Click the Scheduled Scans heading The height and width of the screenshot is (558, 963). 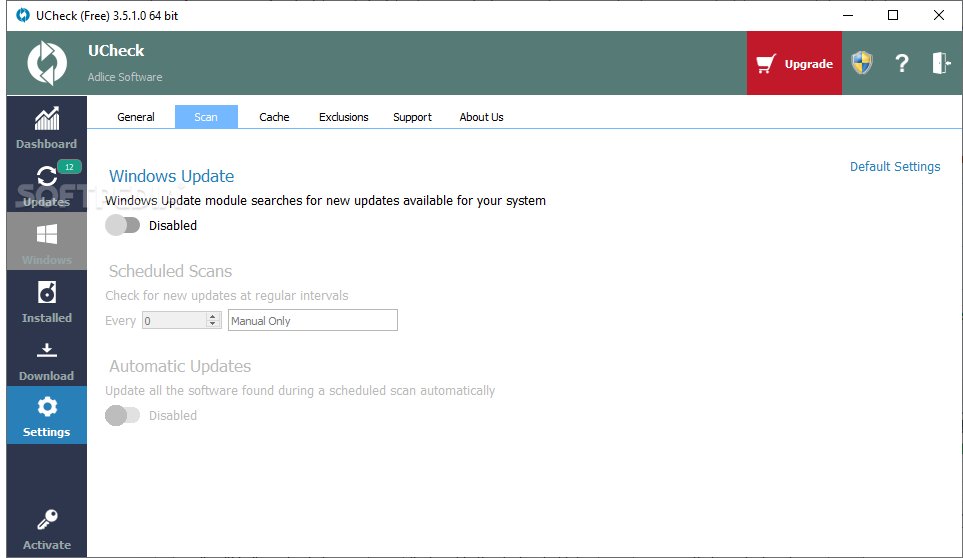point(170,271)
